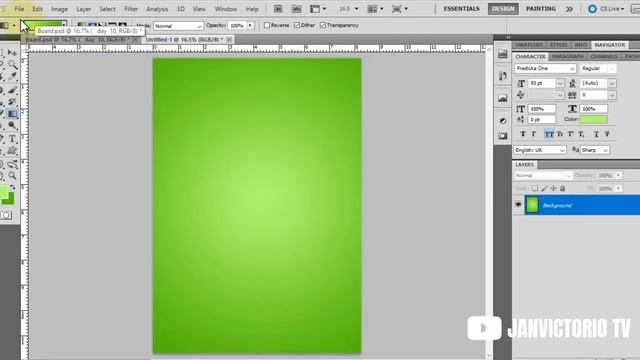Open the Layer menu
640x360 pixels.
[84, 9]
